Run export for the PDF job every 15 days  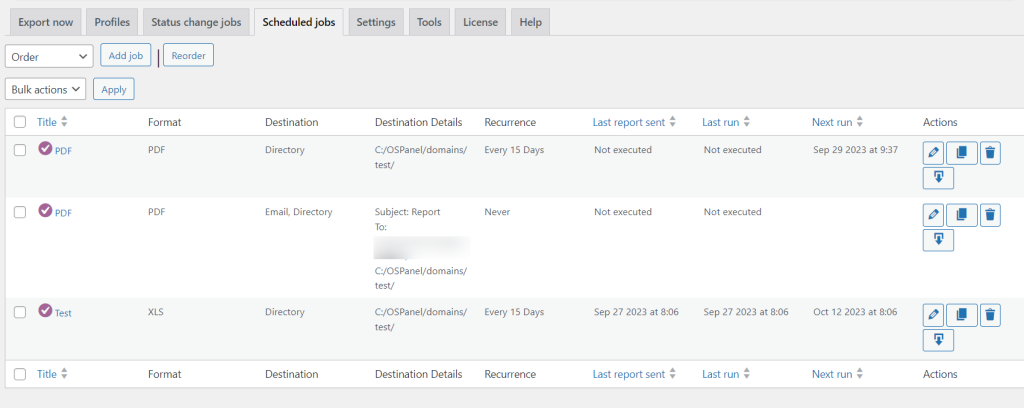point(938,178)
